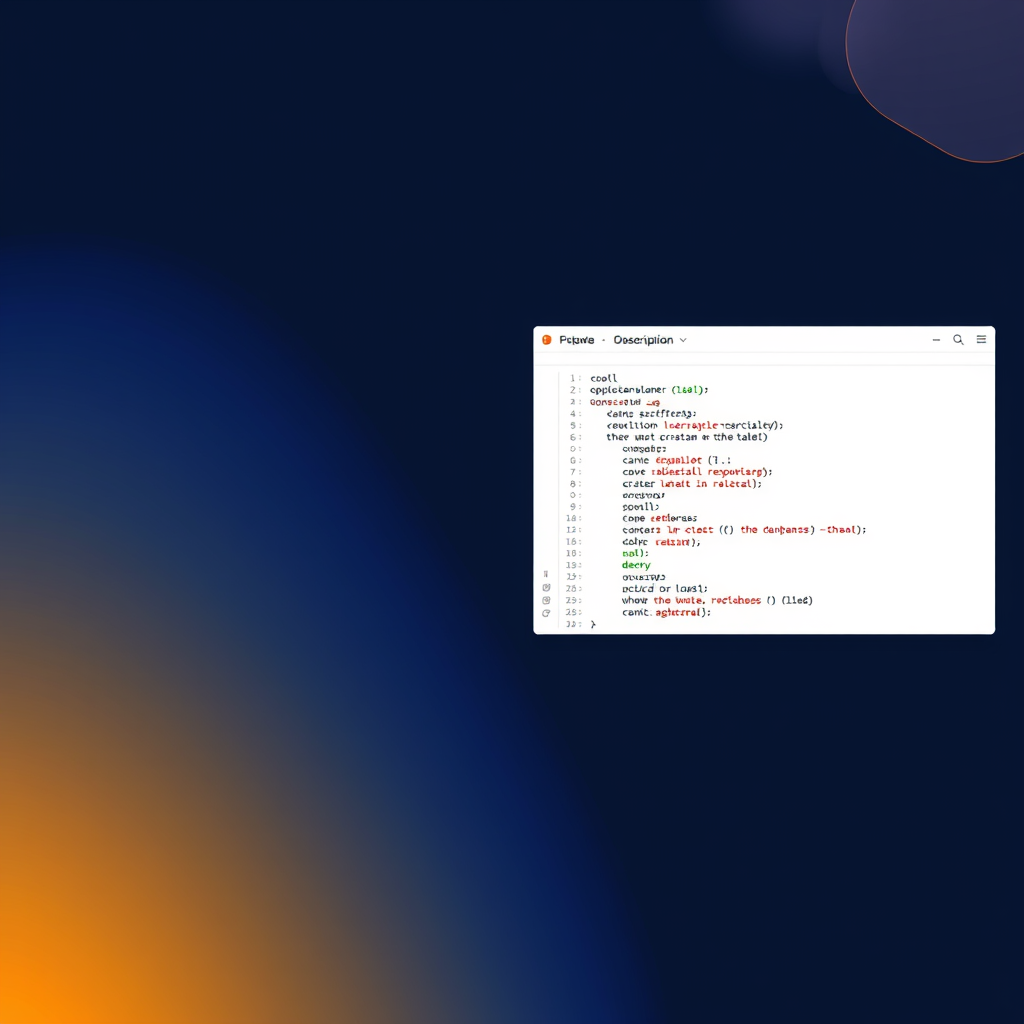The width and height of the screenshot is (1024, 1024).
Task: Toggle a breakpoint on line number 1
Action: tap(572, 378)
